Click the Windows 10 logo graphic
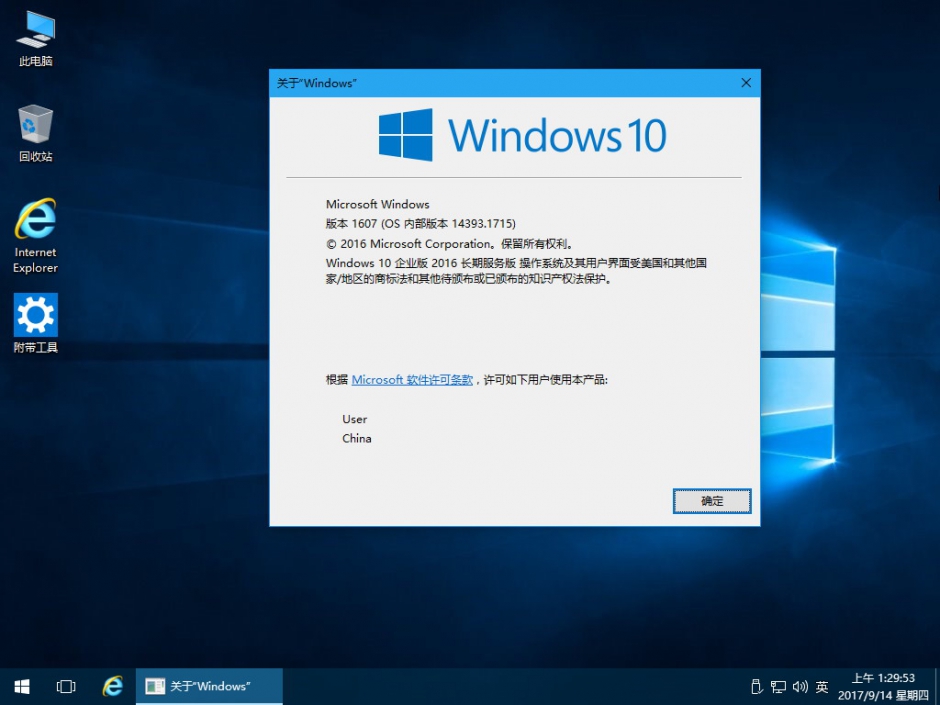This screenshot has height=705, width=940. click(x=522, y=134)
